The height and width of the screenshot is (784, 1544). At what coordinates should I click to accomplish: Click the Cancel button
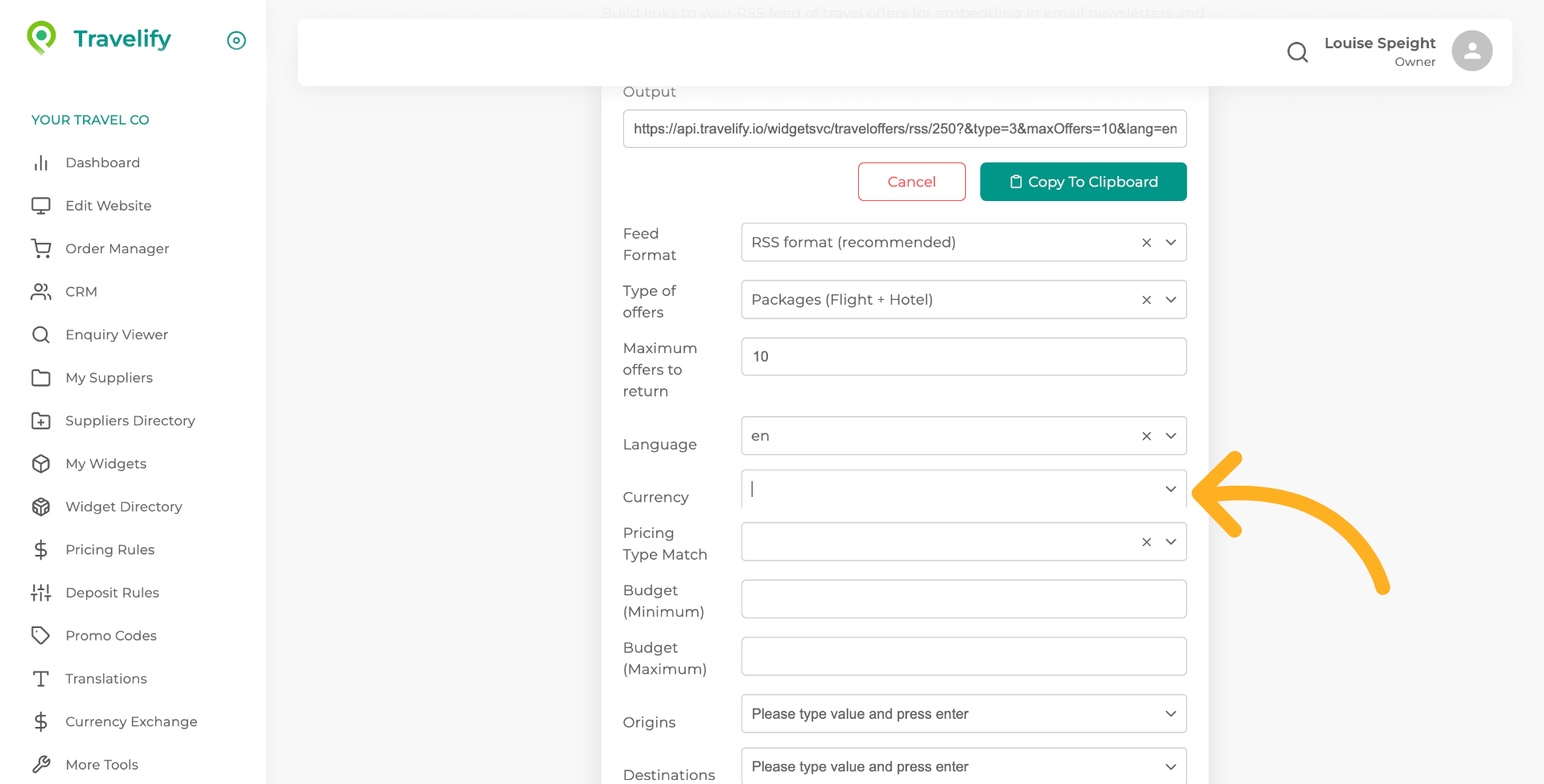911,181
